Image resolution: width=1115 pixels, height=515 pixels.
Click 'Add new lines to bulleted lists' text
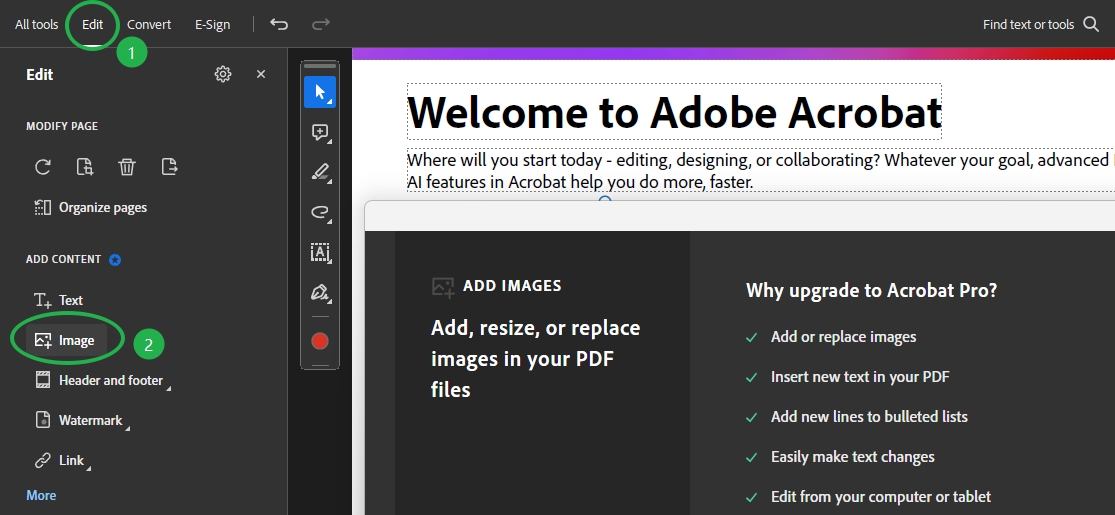[870, 417]
